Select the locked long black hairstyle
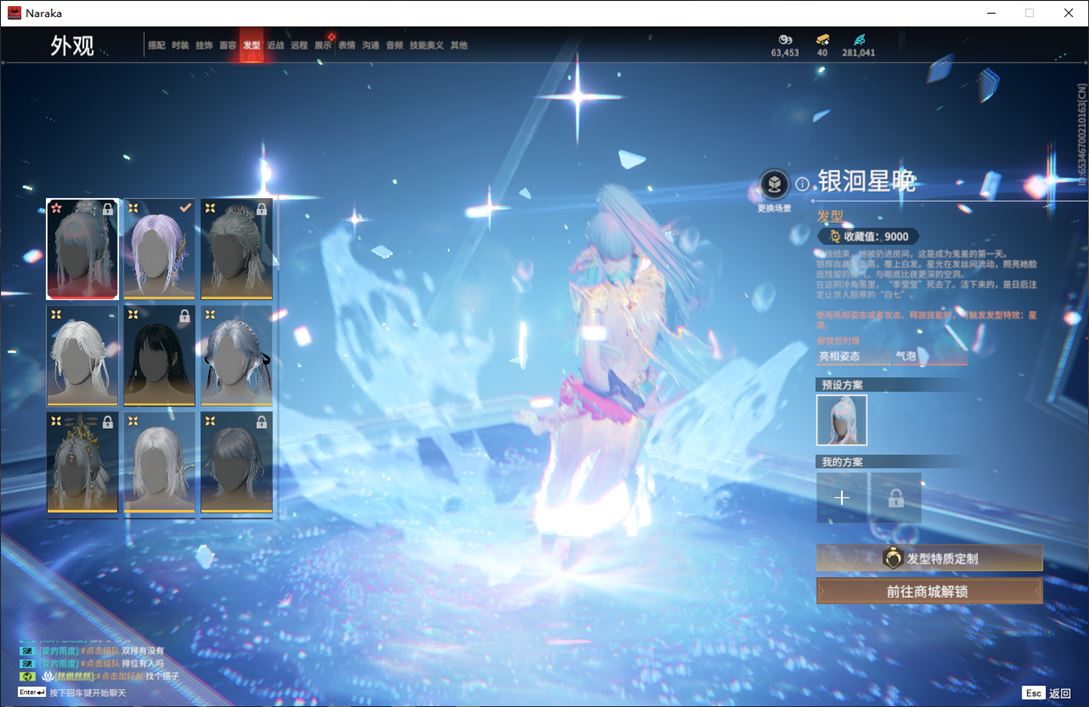Viewport: 1089px width, 707px height. point(159,356)
